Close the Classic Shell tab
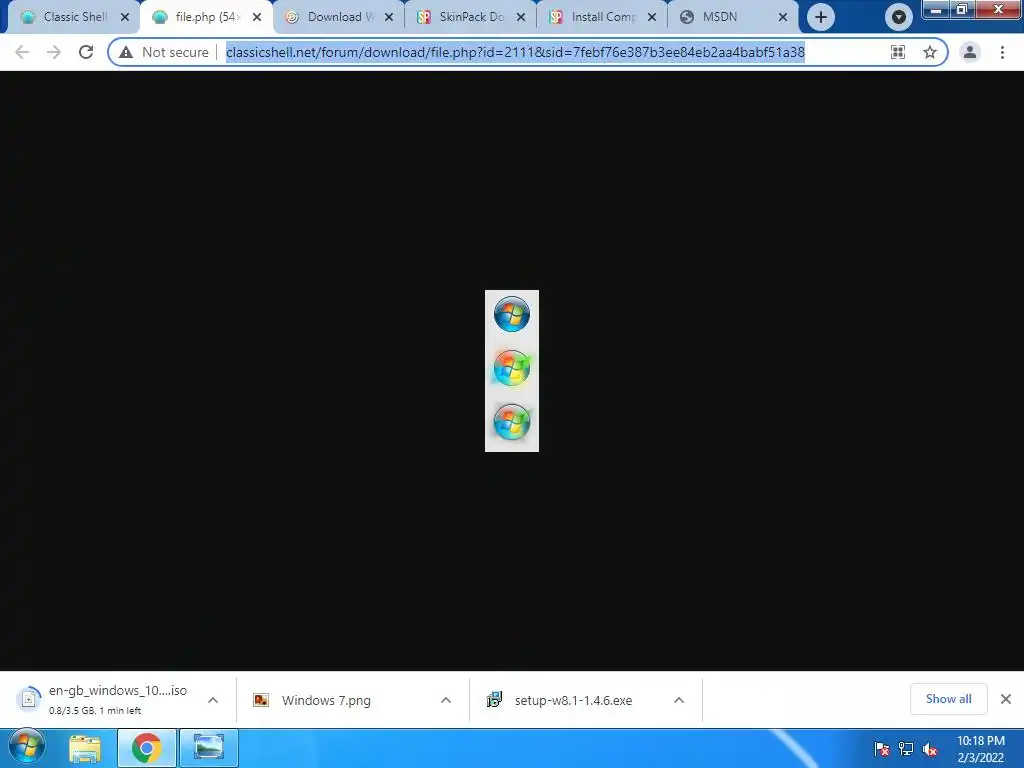1024x768 pixels. [125, 17]
